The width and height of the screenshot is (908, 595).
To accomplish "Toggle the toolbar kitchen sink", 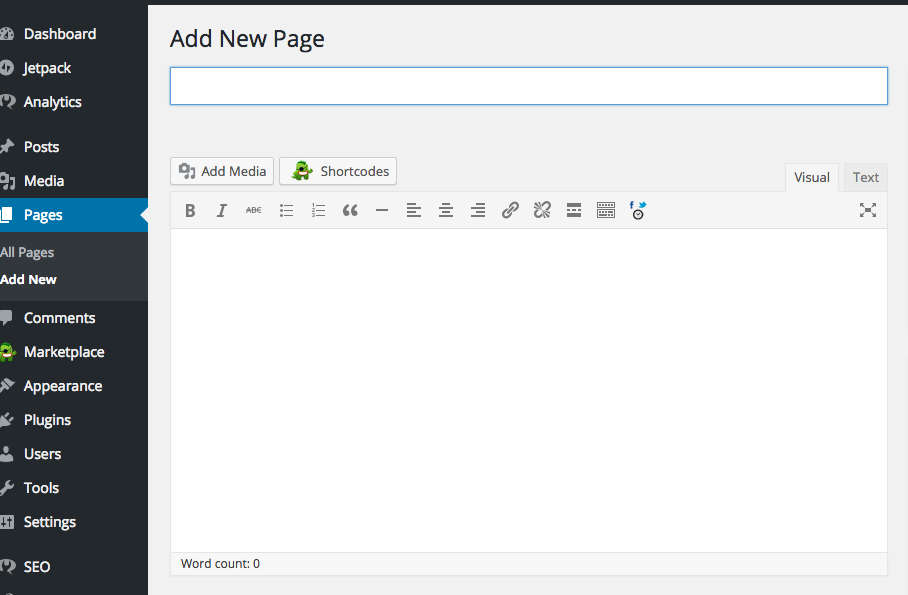I will coord(606,210).
